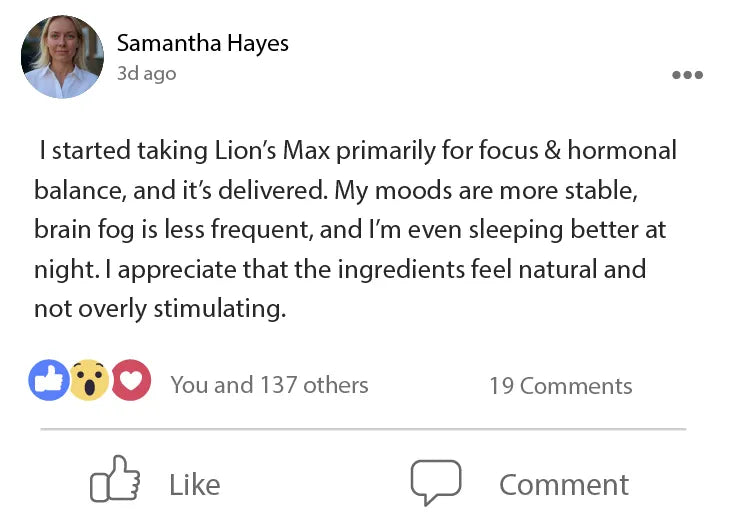Click the speech bubble Comment icon
Image resolution: width=729 pixels, height=532 pixels.
click(436, 483)
